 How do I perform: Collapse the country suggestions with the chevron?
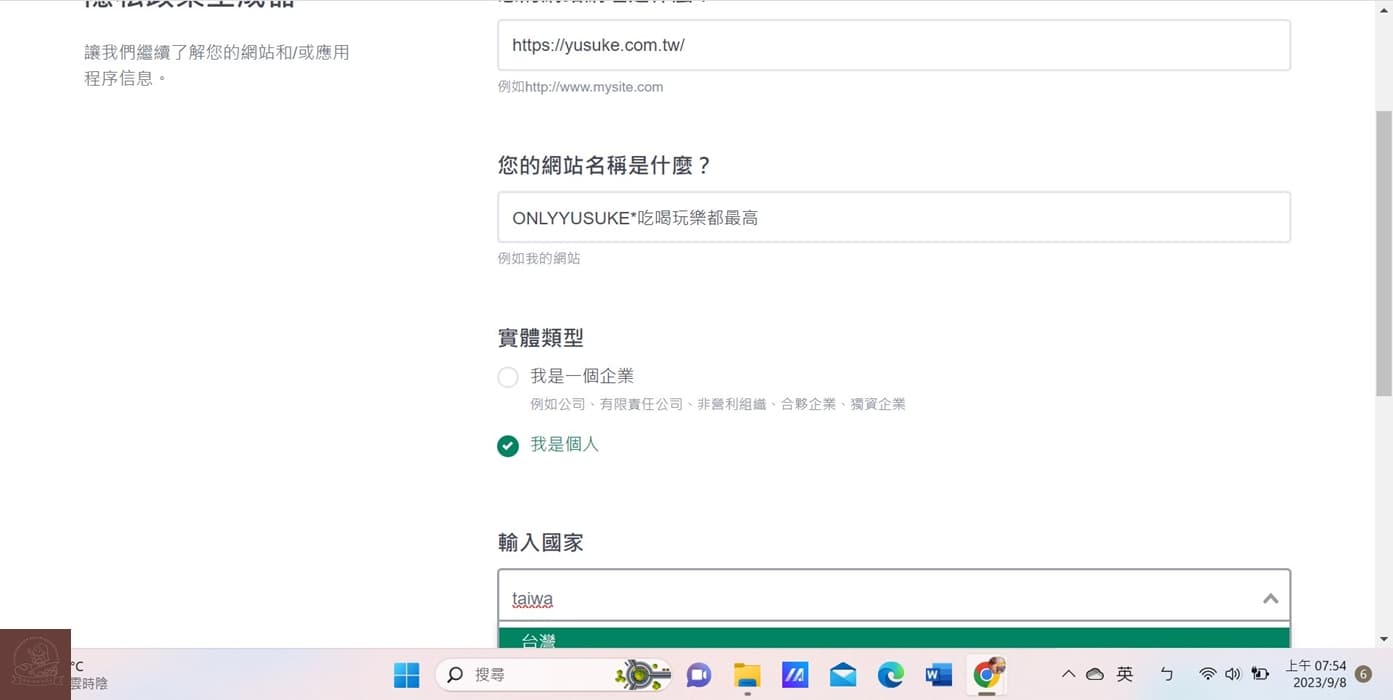pos(1270,597)
